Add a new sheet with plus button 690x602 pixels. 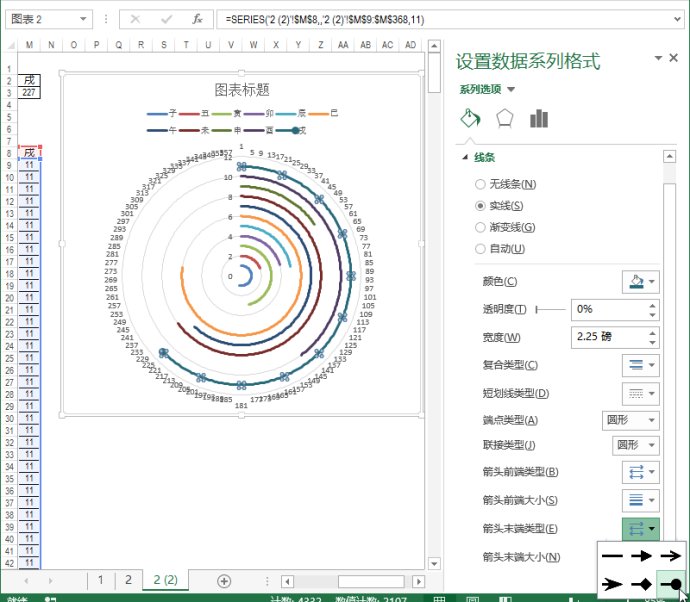pos(224,581)
